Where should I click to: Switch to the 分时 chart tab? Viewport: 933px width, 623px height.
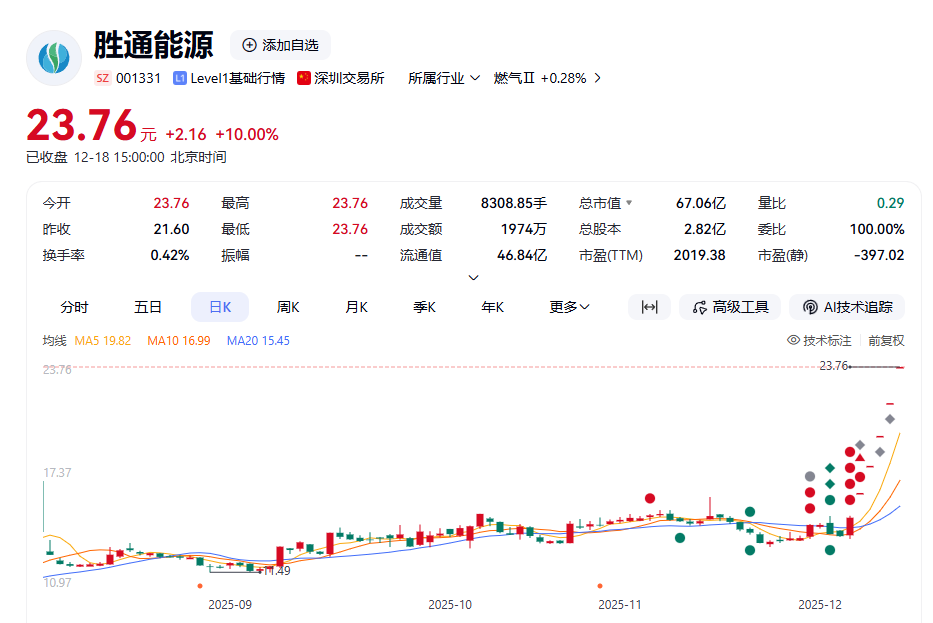click(x=74, y=307)
